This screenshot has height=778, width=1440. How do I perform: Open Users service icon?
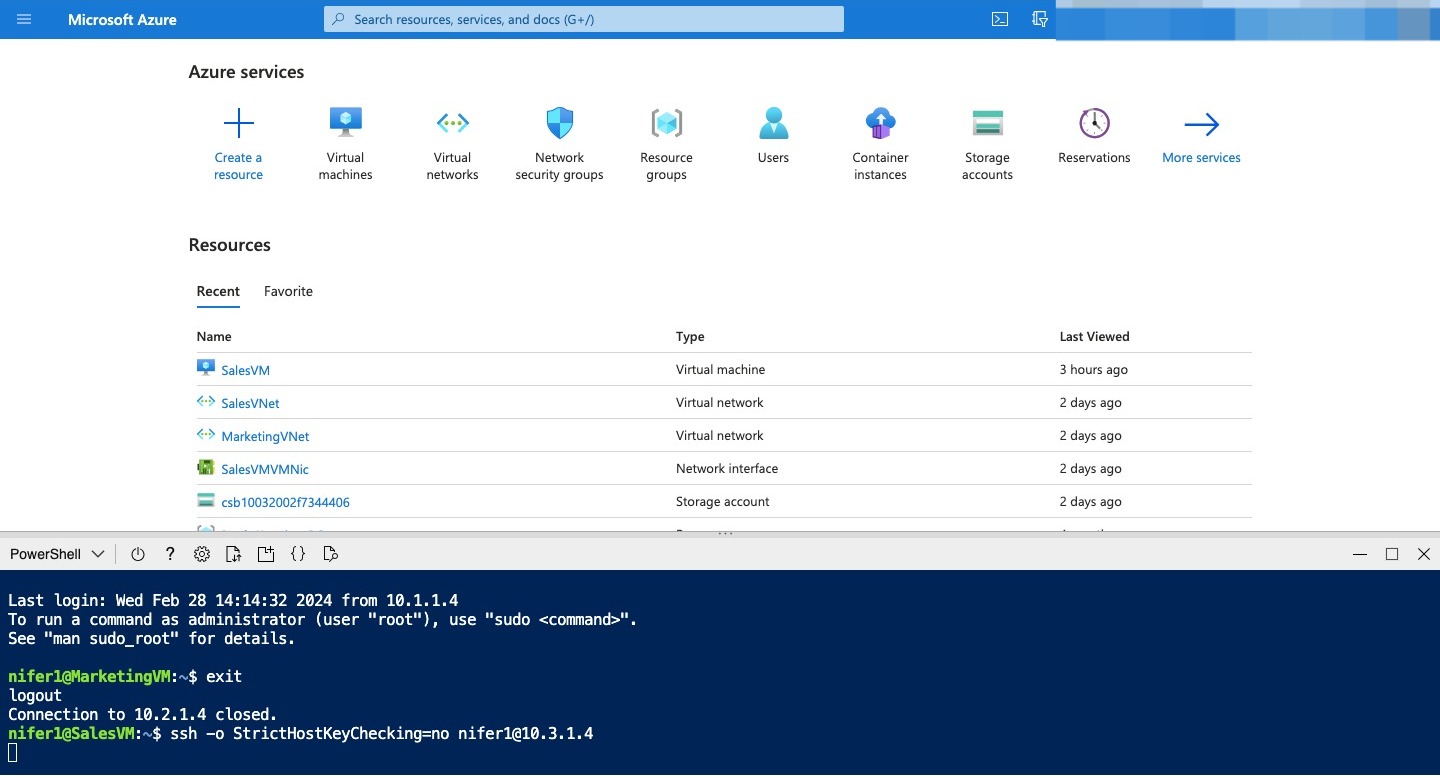(x=773, y=123)
